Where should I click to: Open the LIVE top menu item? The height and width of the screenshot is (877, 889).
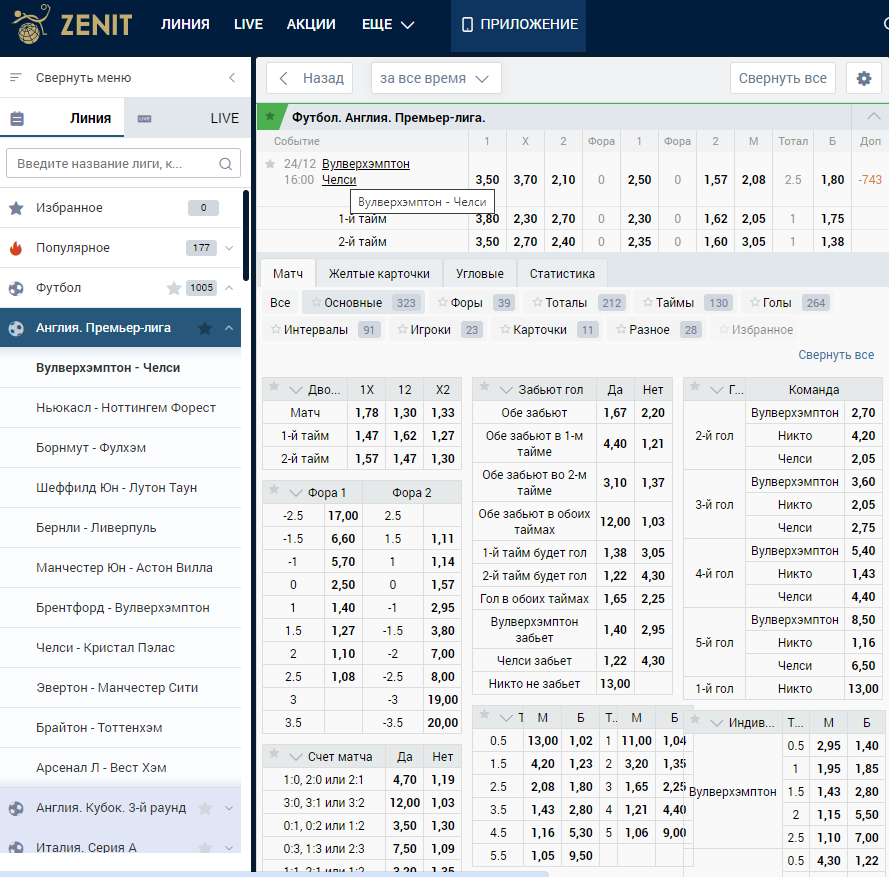coord(248,24)
